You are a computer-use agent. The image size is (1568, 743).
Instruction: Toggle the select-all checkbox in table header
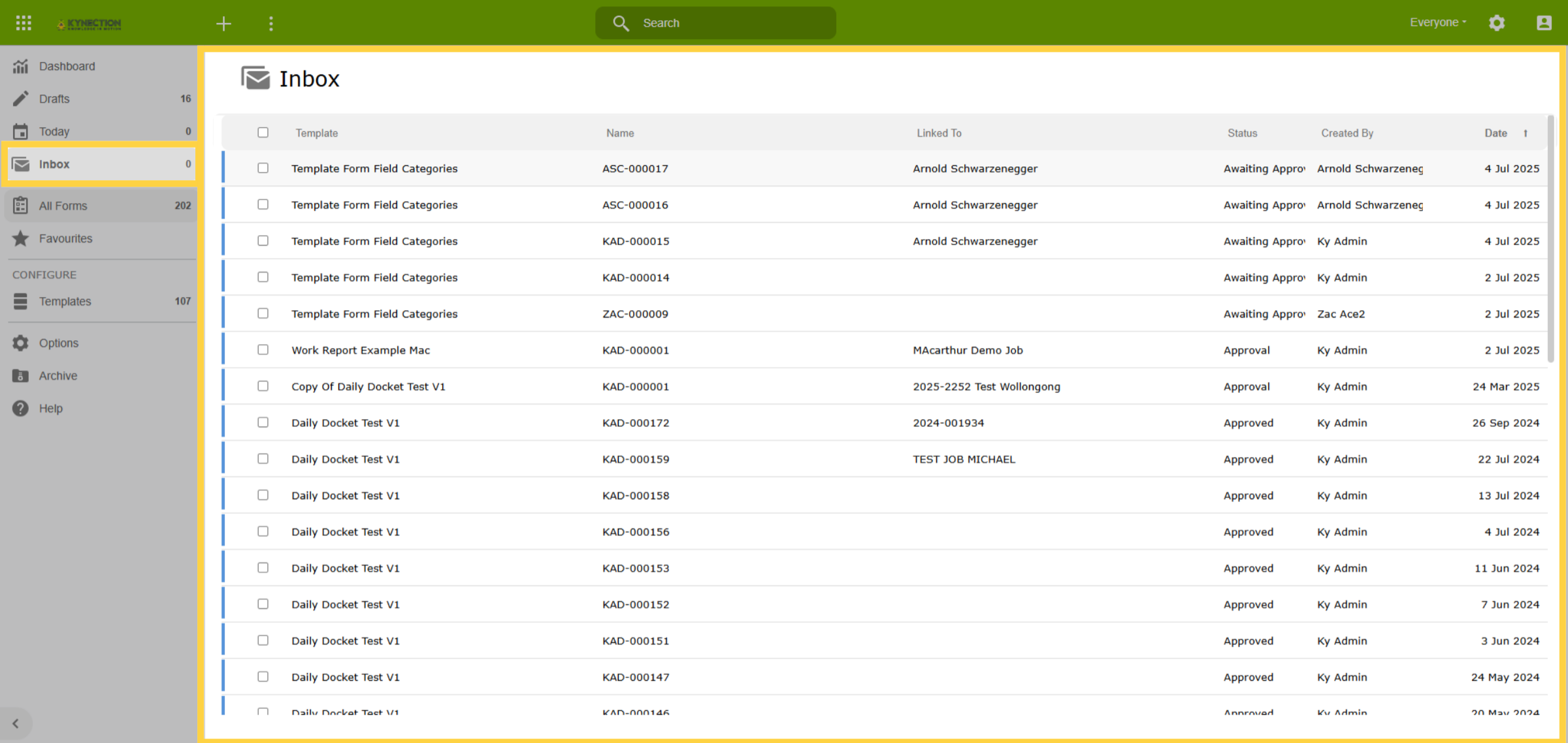tap(263, 133)
